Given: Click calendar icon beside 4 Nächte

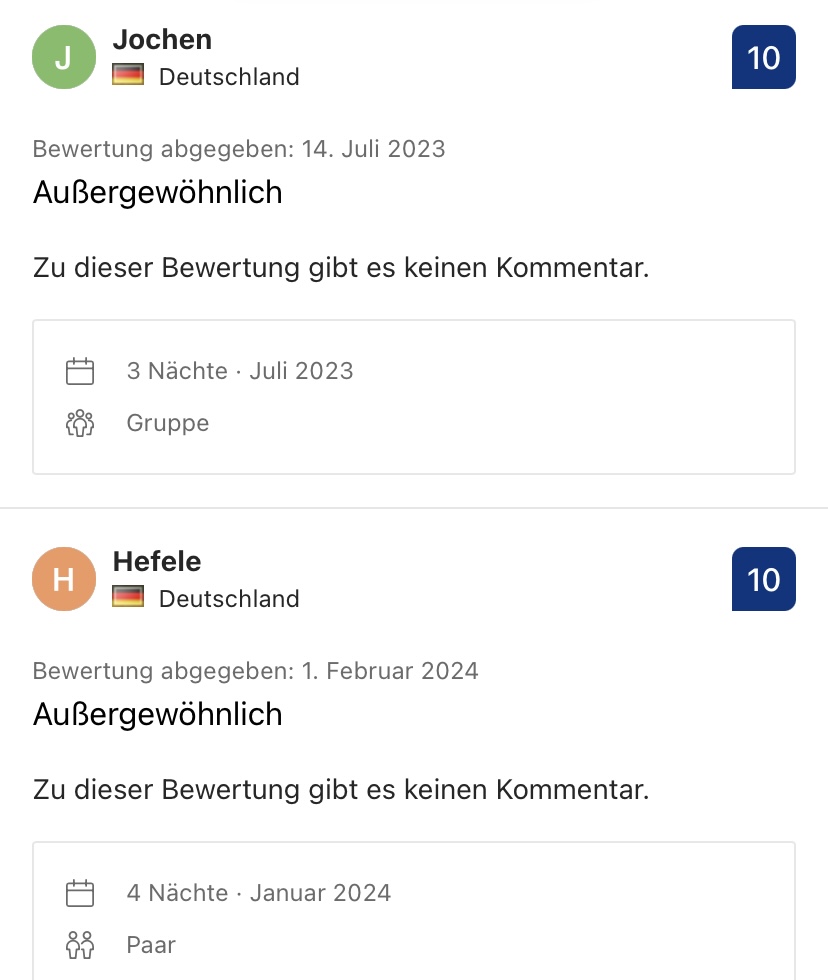Looking at the screenshot, I should 80,892.
